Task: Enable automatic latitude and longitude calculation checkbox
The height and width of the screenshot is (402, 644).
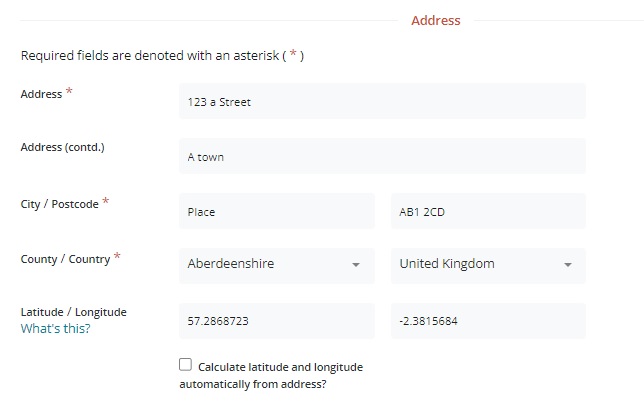Action: click(186, 366)
